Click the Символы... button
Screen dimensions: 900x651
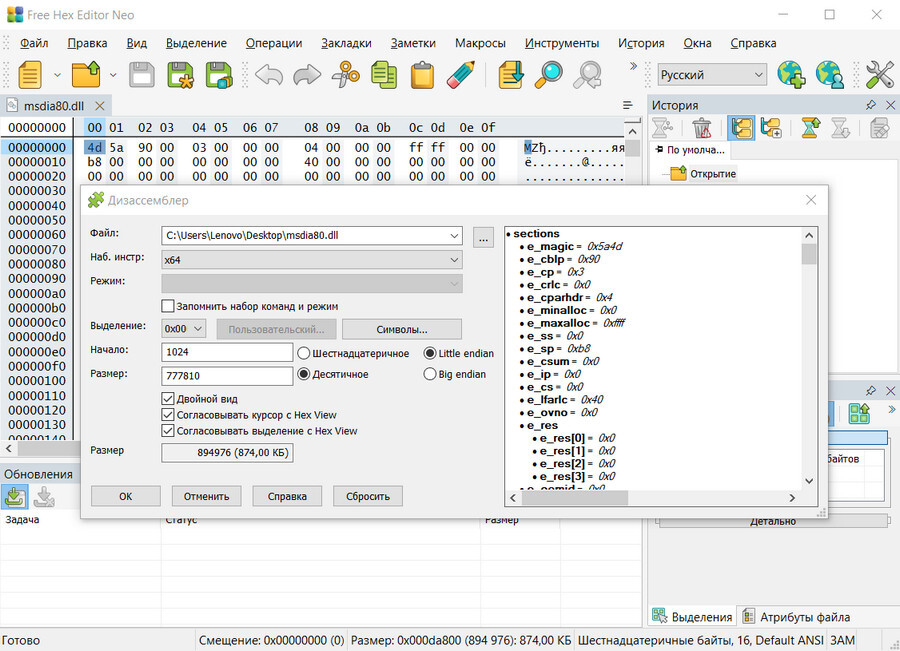[x=402, y=330]
